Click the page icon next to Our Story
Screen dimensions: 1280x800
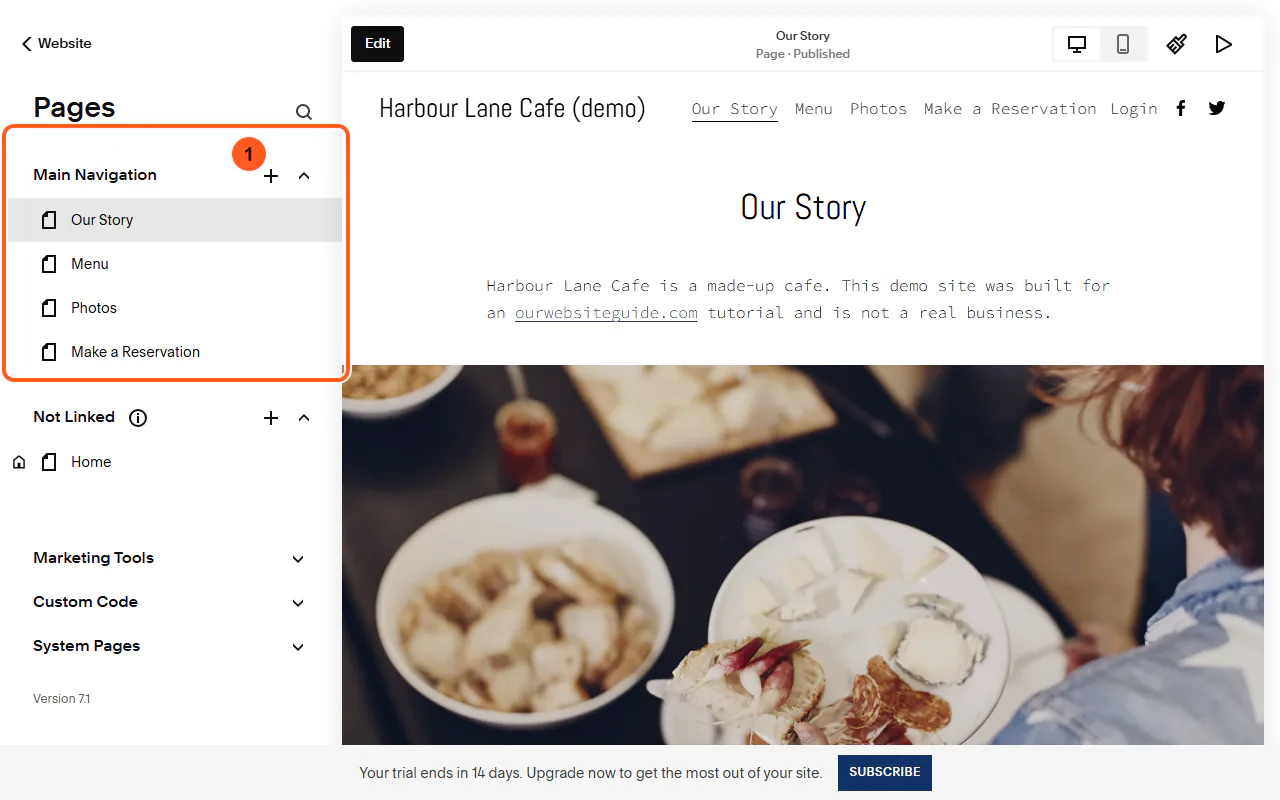pyautogui.click(x=49, y=220)
